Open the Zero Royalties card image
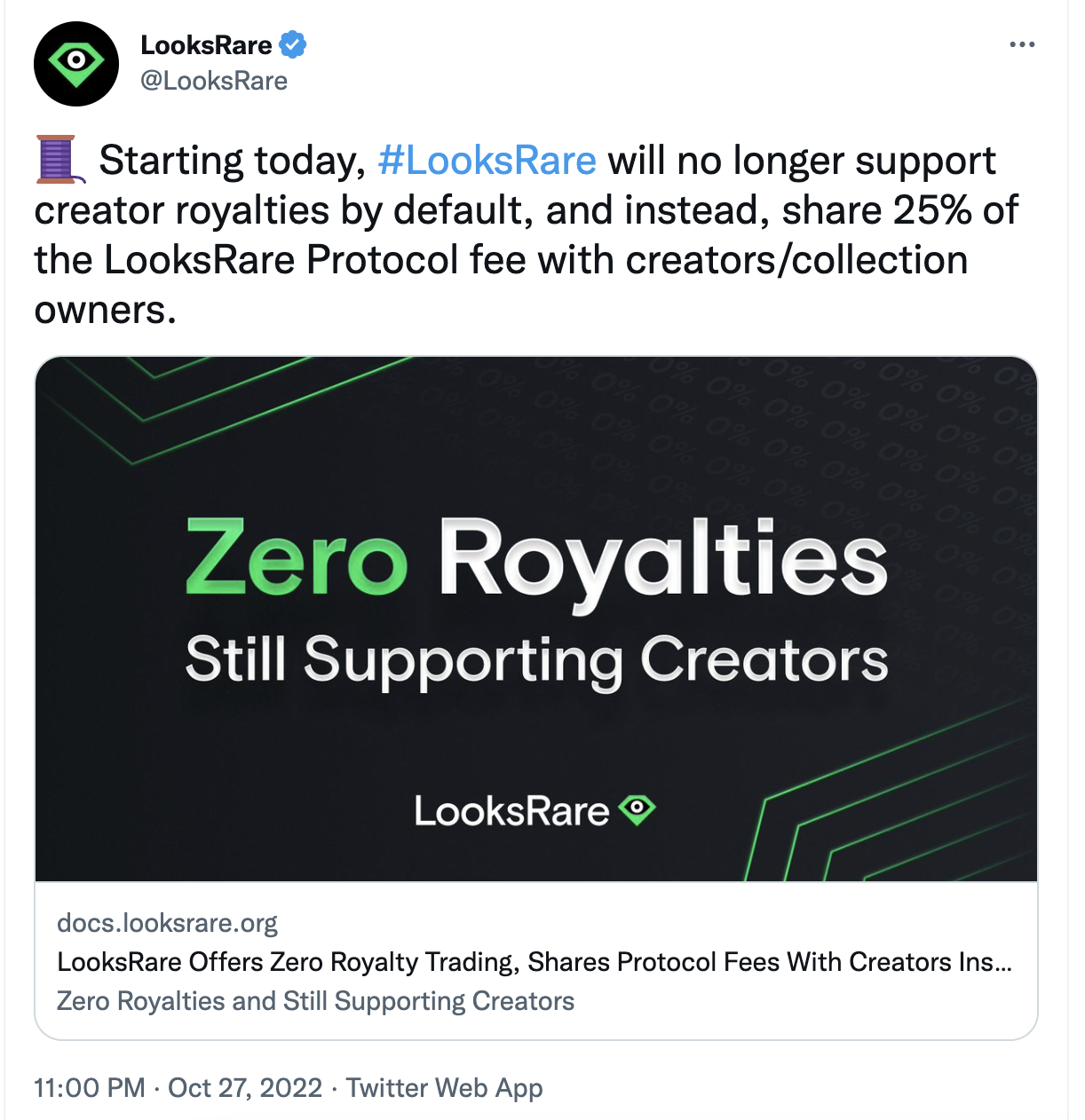The image size is (1085, 1120). tap(536, 619)
